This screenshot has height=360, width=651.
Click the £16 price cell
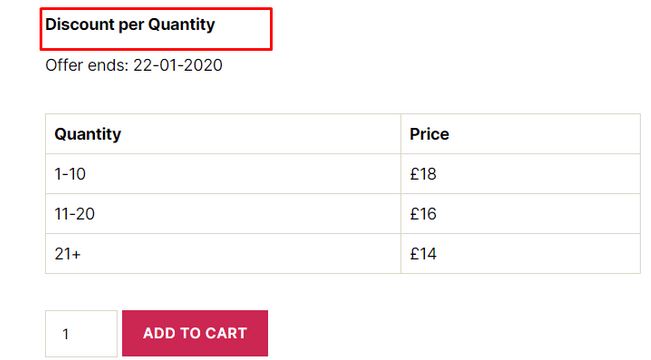click(x=521, y=213)
